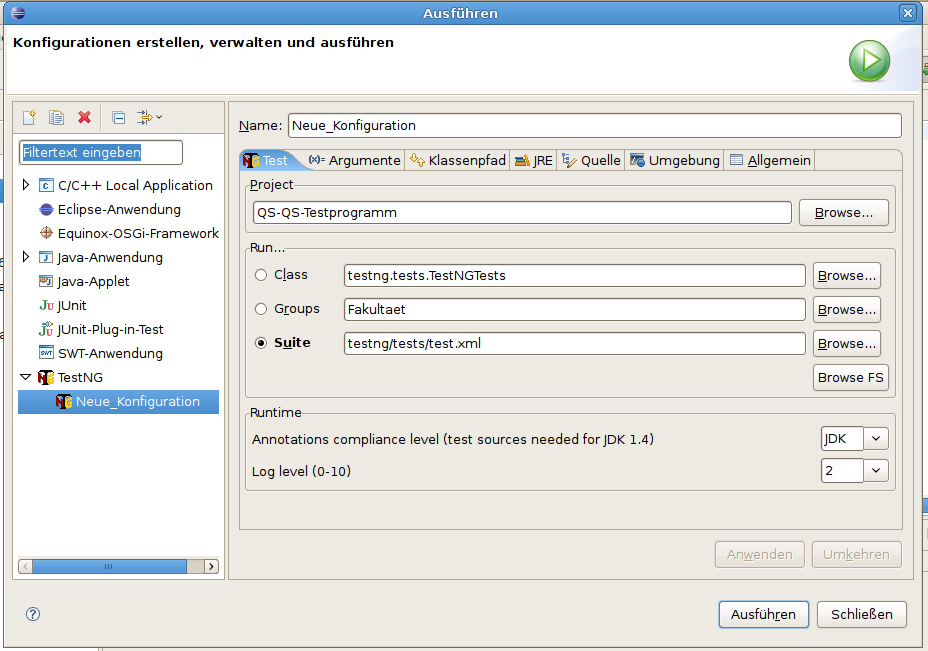
Task: Click the Project text field
Action: pyautogui.click(x=522, y=212)
